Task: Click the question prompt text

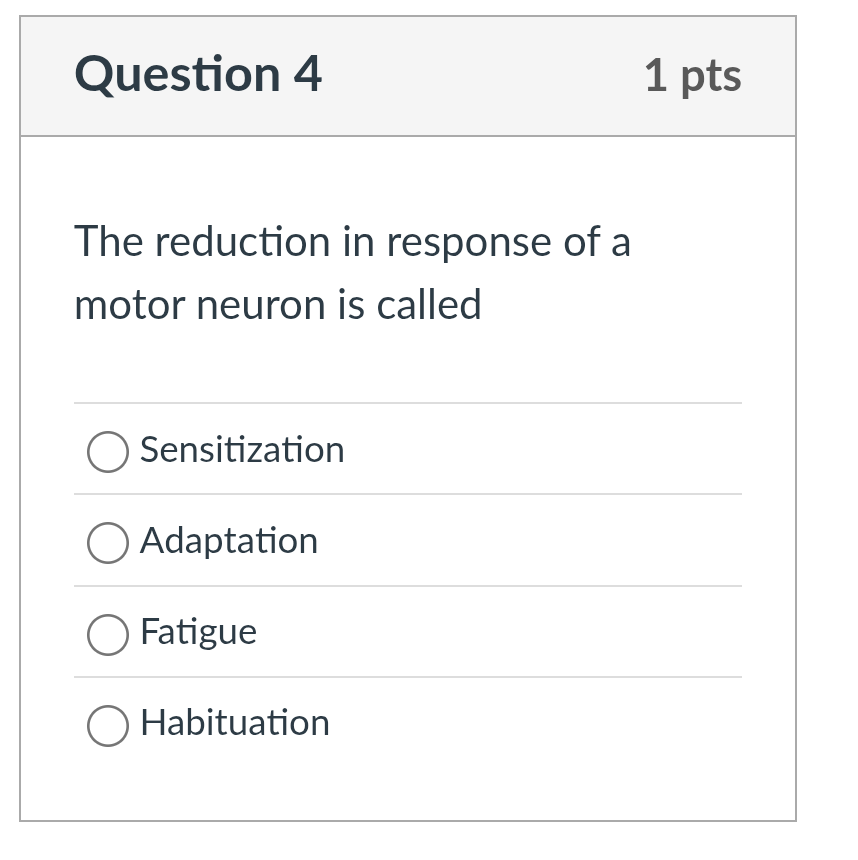Action: 352,272
